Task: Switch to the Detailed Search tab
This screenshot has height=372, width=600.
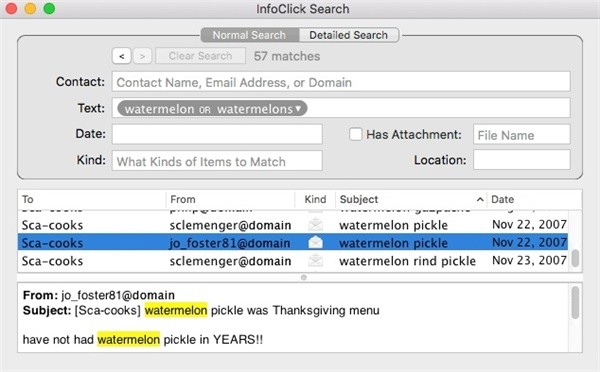Action: click(x=349, y=35)
